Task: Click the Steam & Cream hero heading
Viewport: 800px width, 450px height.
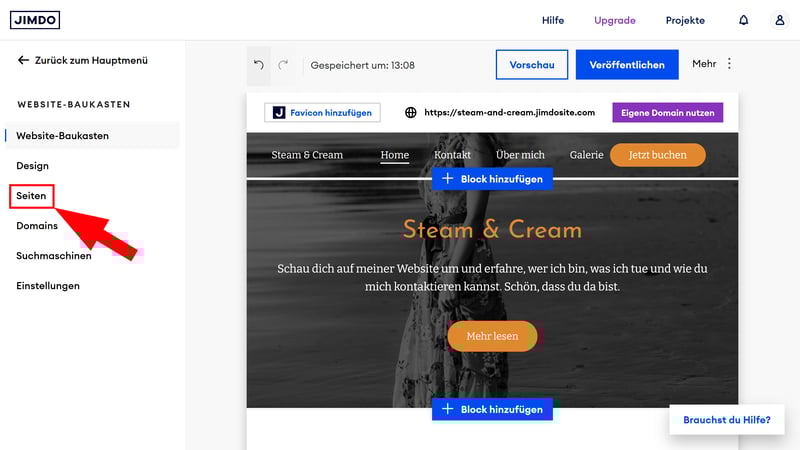Action: [x=492, y=230]
